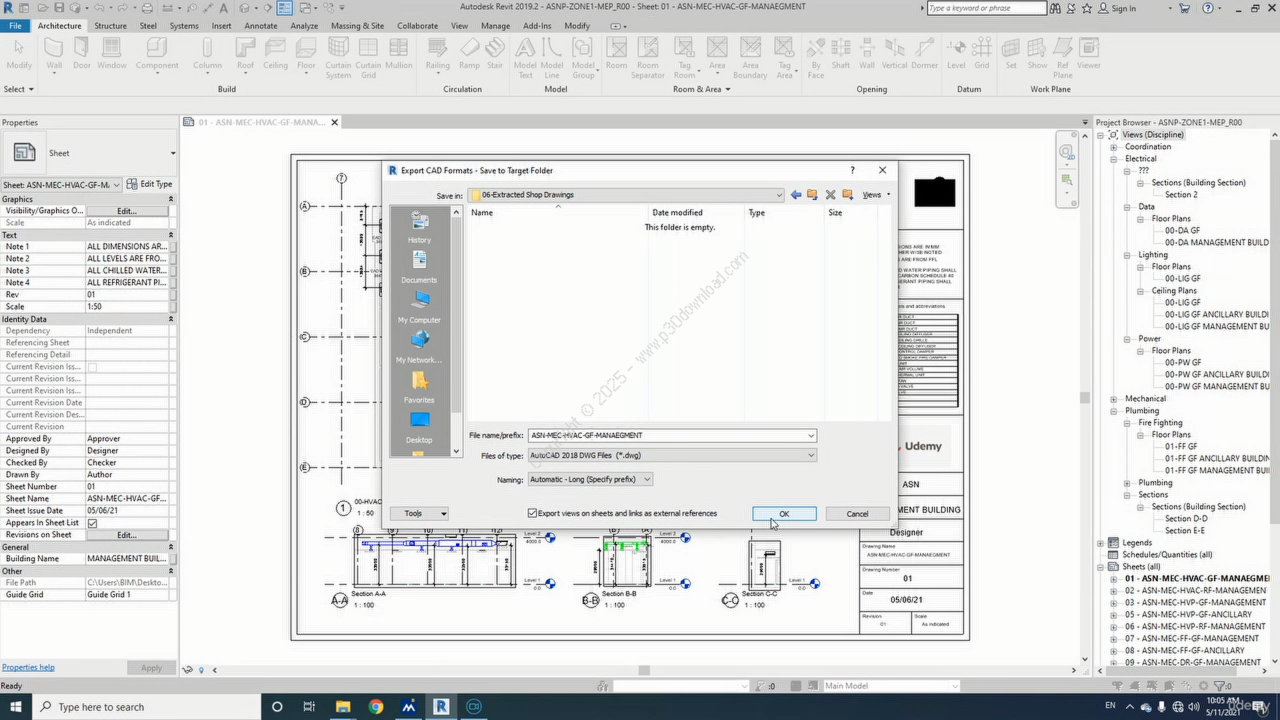Select the Stair tool

tap(495, 53)
